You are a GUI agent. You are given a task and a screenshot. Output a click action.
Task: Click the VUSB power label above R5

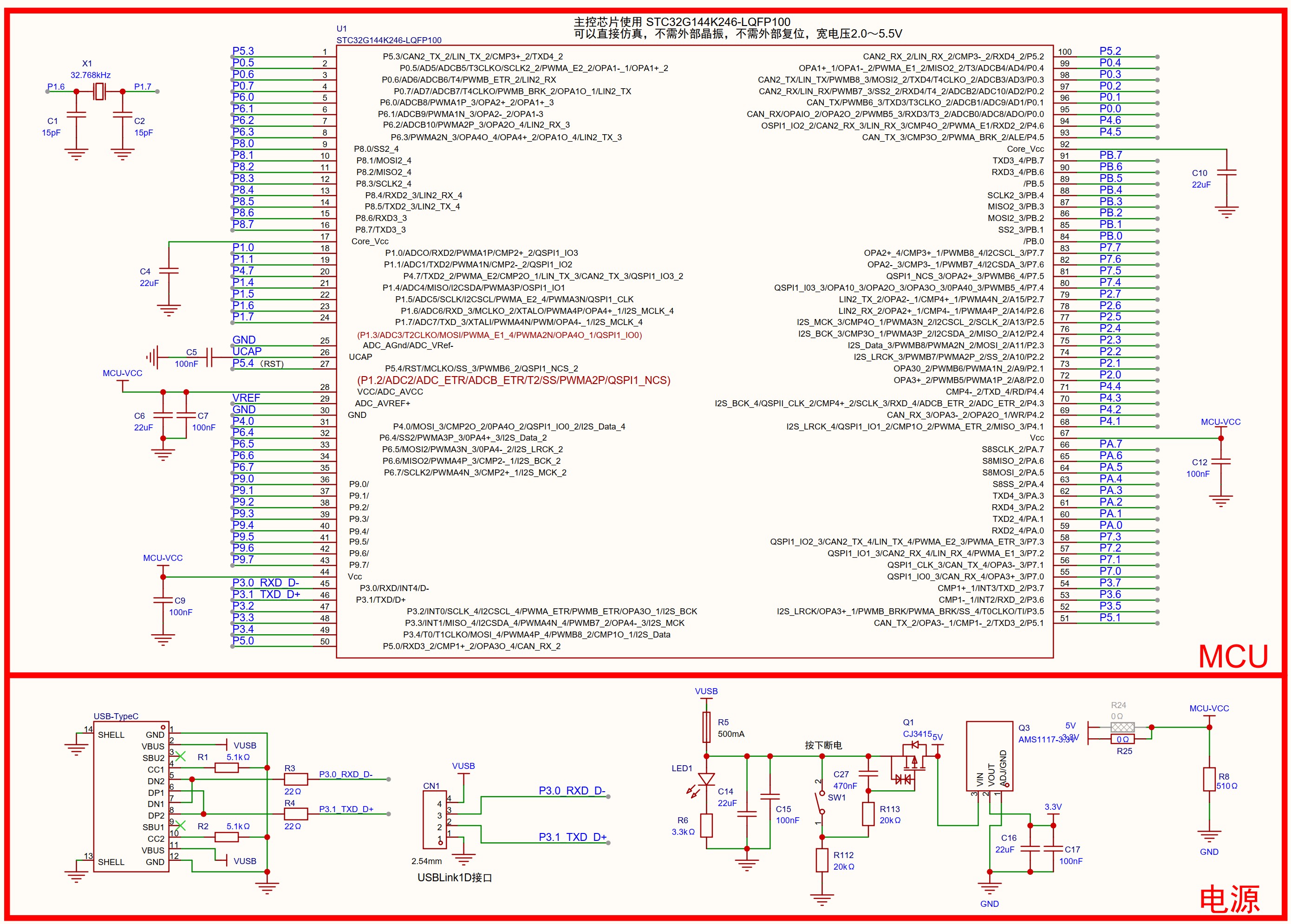pyautogui.click(x=706, y=691)
